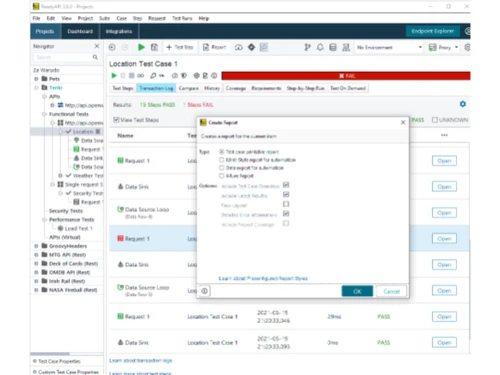Image resolution: width=500 pixels, height=375 pixels.
Task: Click the key icon in the test case toolbar
Action: pos(153,76)
